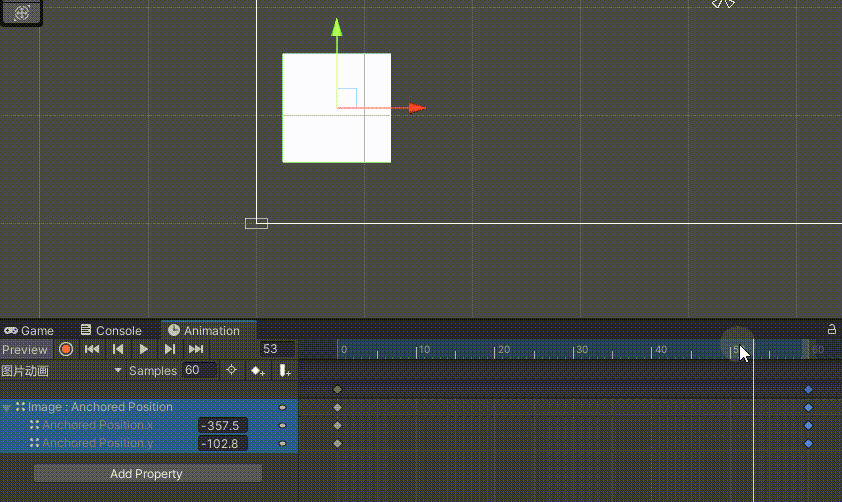Click the Anchored Position.x value field

[223, 425]
